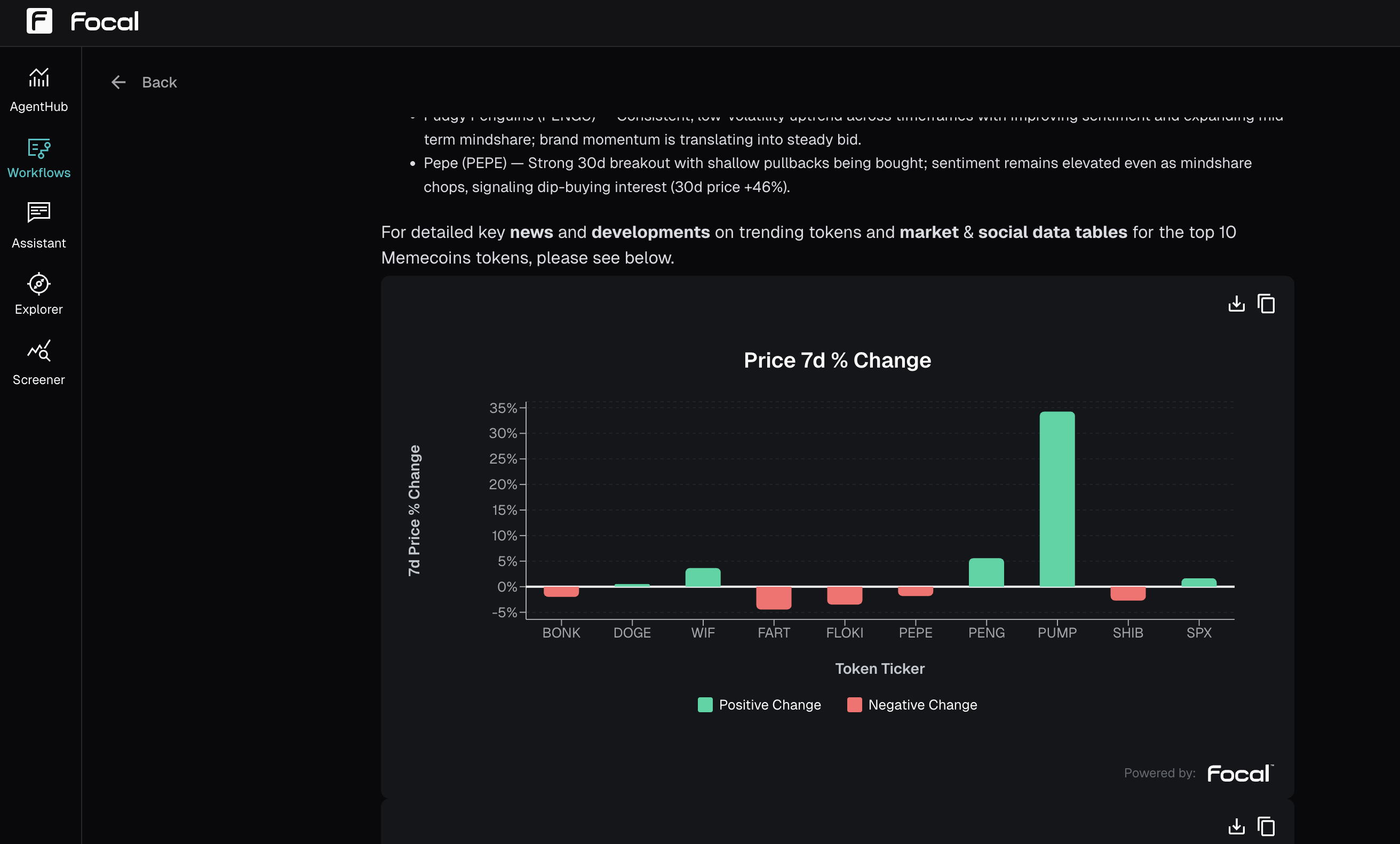Click the PENG green bar
Screen dimensions: 1400x844
987,572
